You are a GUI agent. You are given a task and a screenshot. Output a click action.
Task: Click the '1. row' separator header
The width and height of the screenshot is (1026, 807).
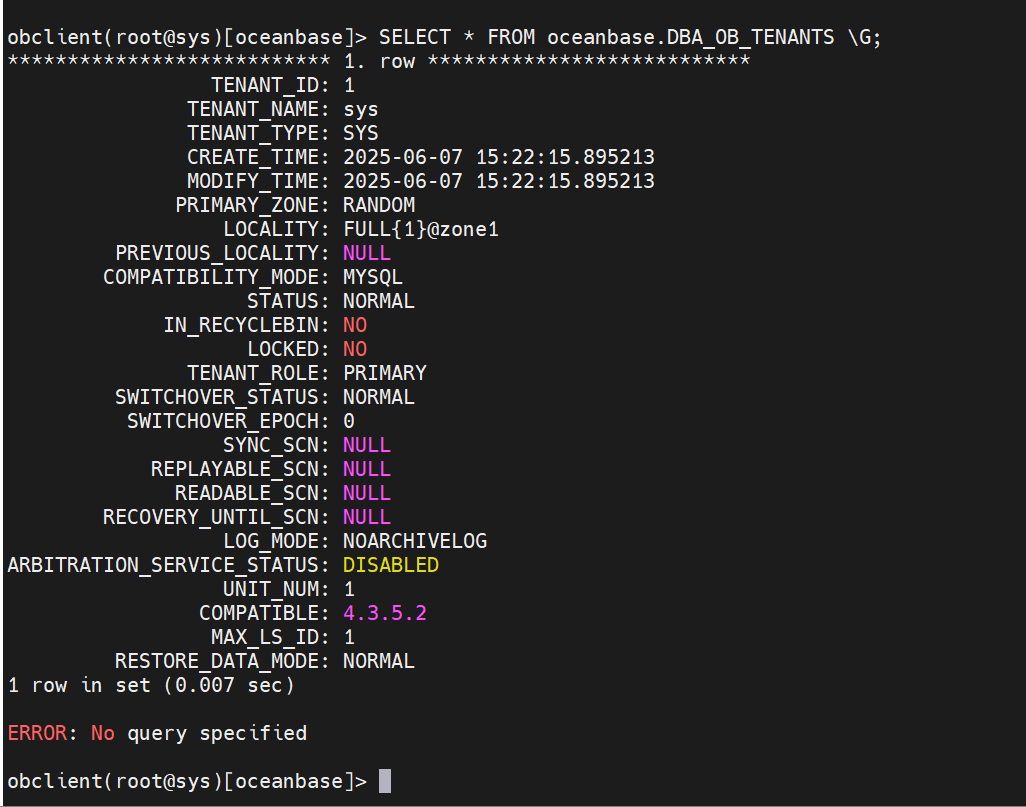(x=379, y=62)
